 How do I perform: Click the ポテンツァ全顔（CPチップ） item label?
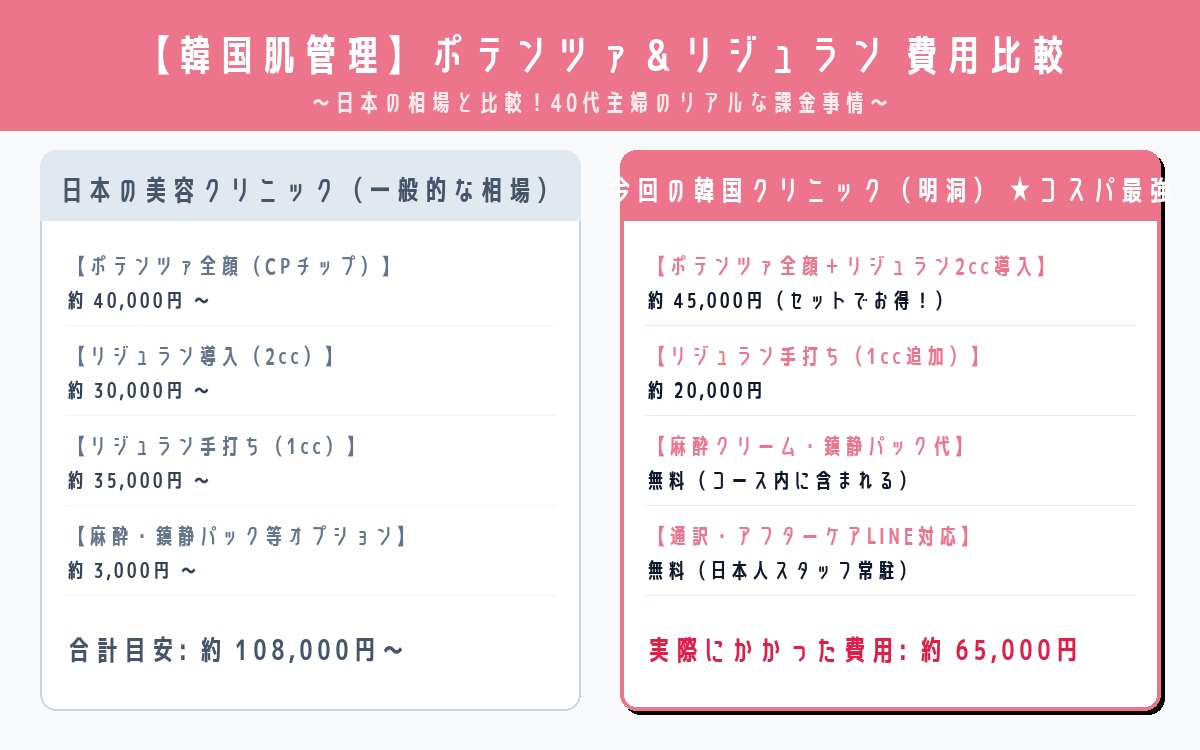click(232, 267)
